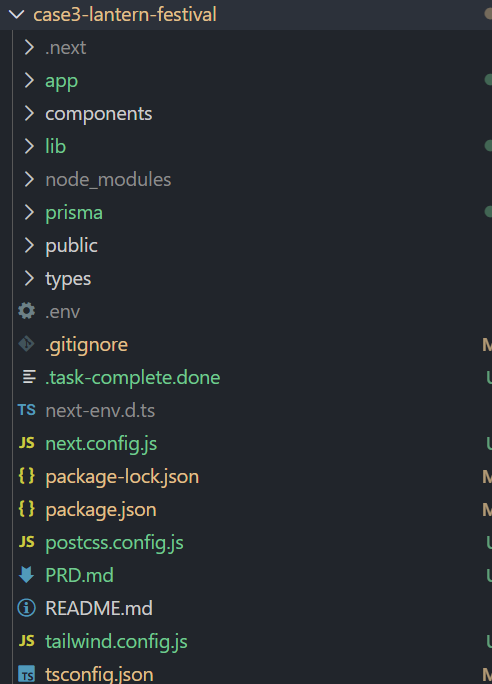Image resolution: width=492 pixels, height=684 pixels.
Task: Click the JS icon beside next.config.js
Action: (27, 443)
